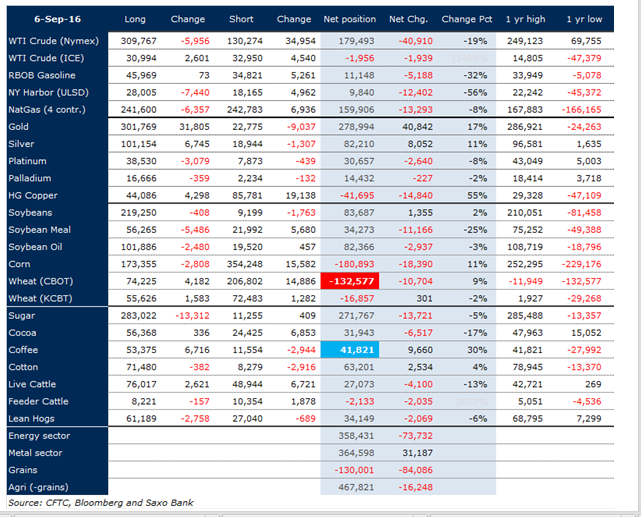Click the blue highlighted 41,821 coffee cell
The width and height of the screenshot is (641, 517).
[x=350, y=351]
